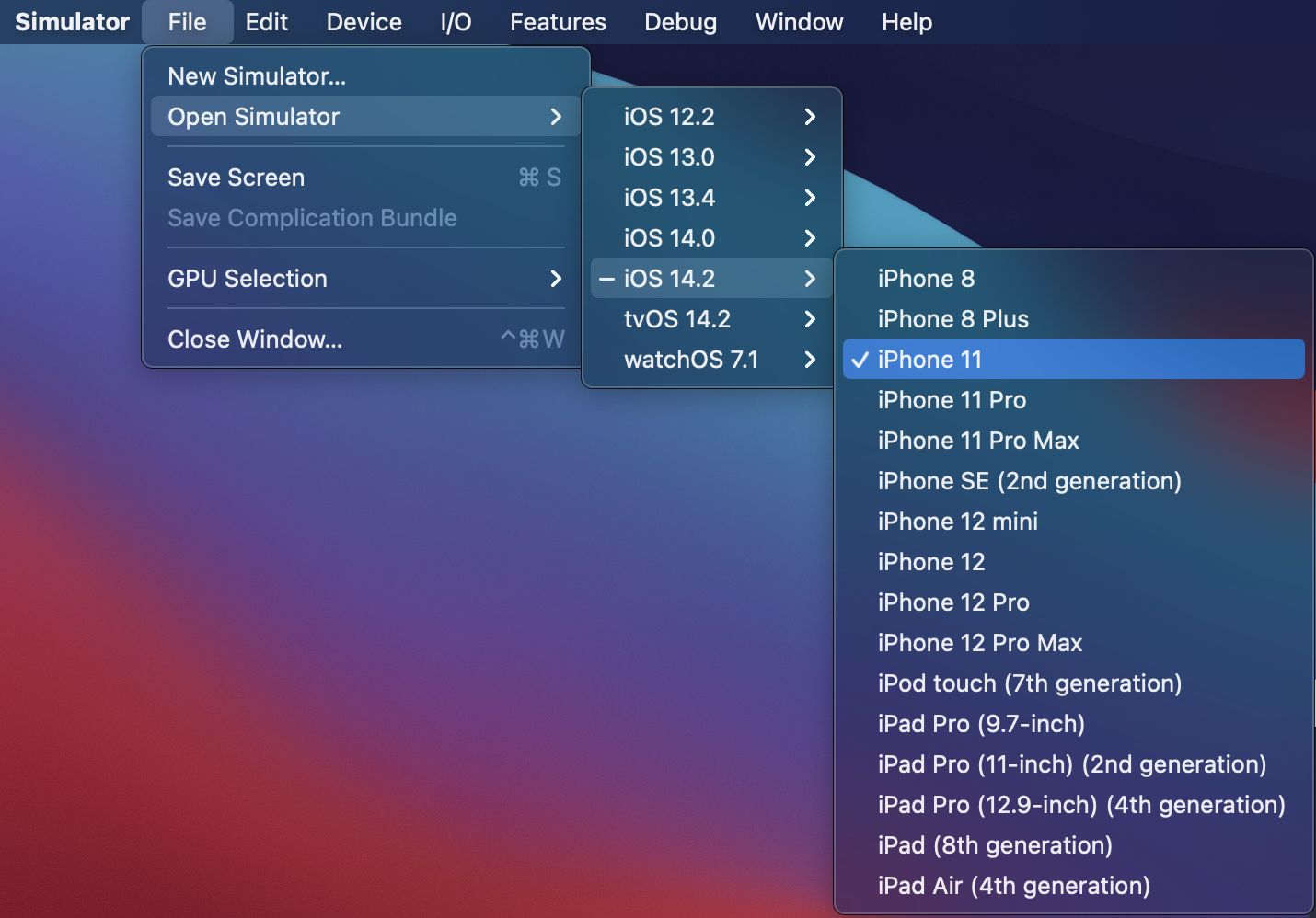
Task: Open the iPad (8th generation) simulator
Action: (1074, 845)
